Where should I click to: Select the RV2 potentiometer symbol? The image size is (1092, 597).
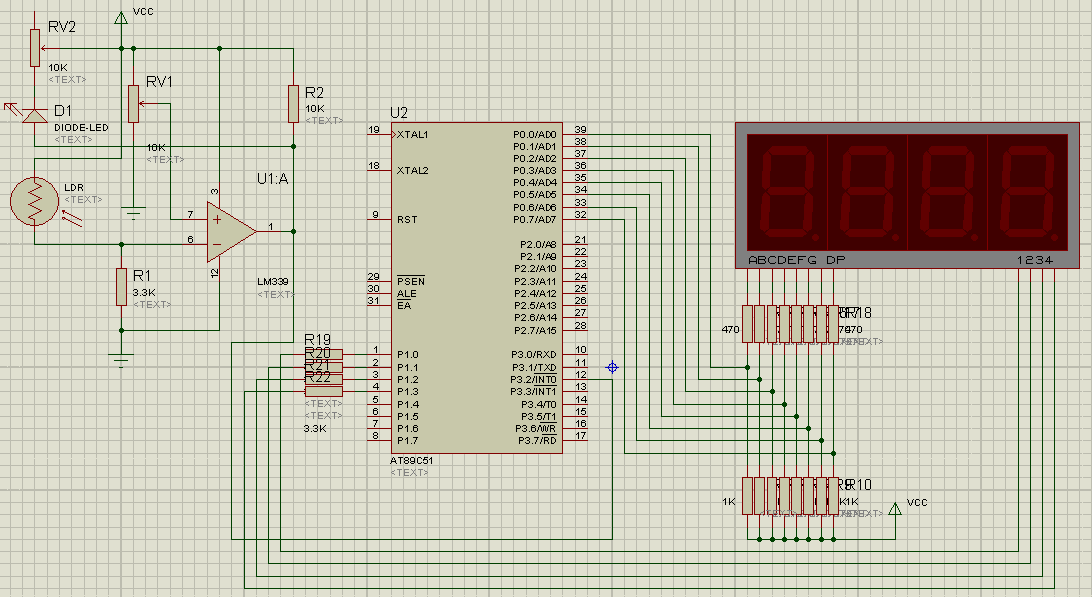tap(35, 48)
